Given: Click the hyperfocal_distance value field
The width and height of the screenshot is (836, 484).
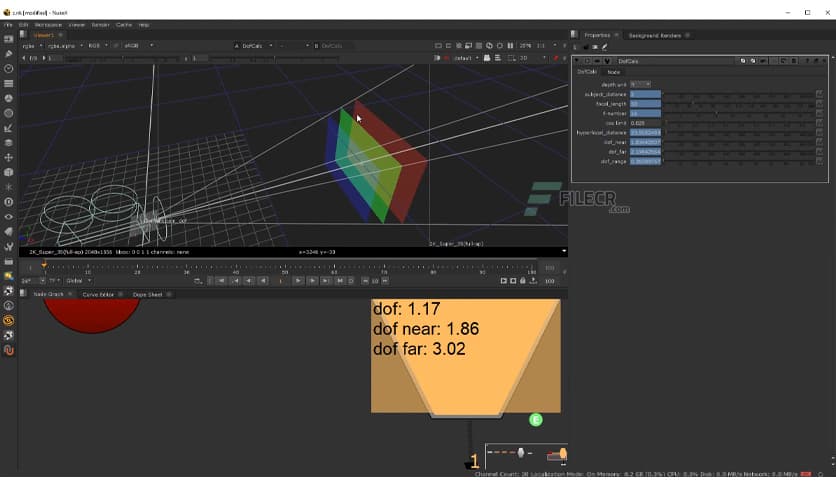Looking at the screenshot, I should coord(645,133).
